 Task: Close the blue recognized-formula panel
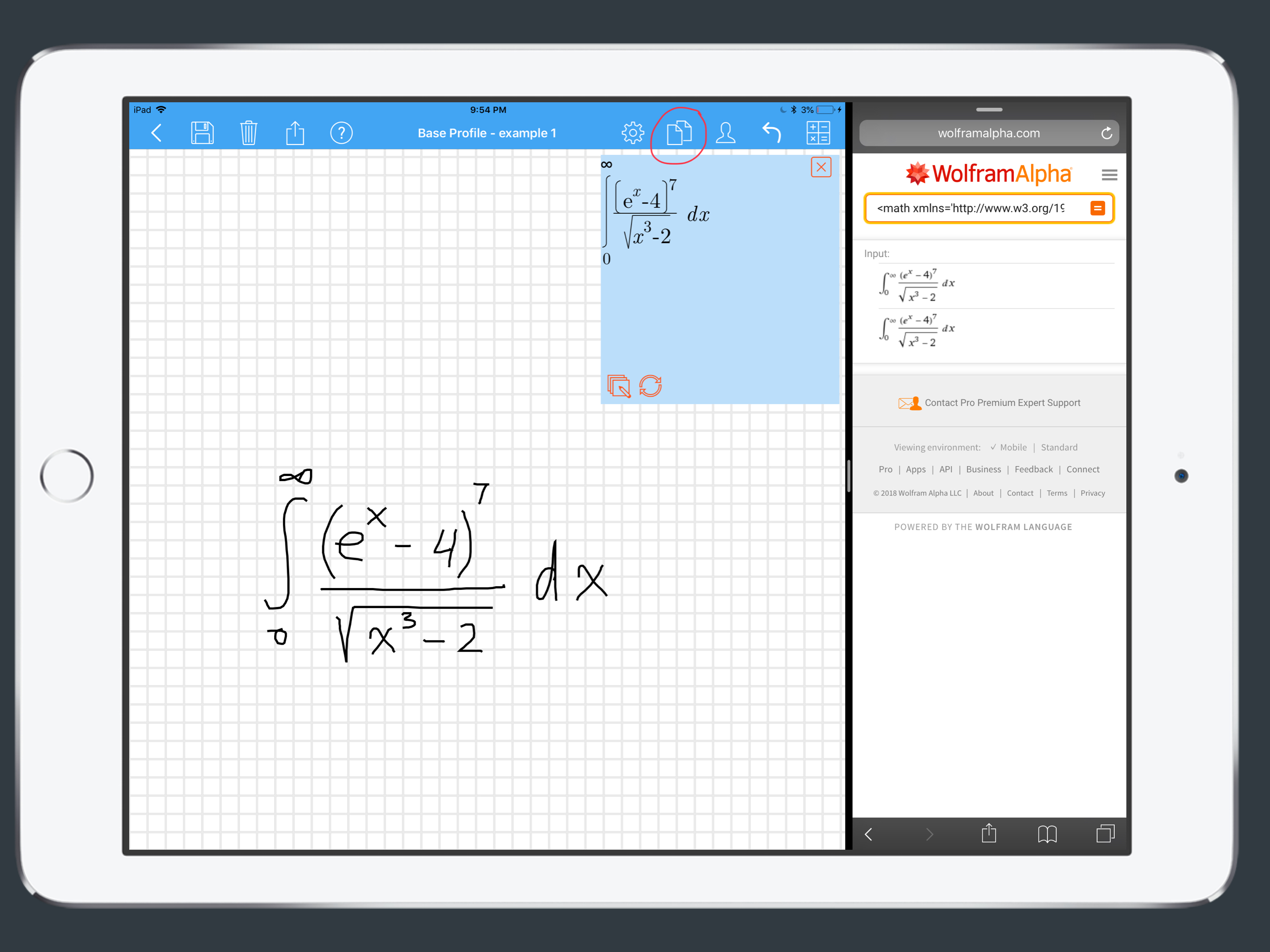(x=821, y=167)
